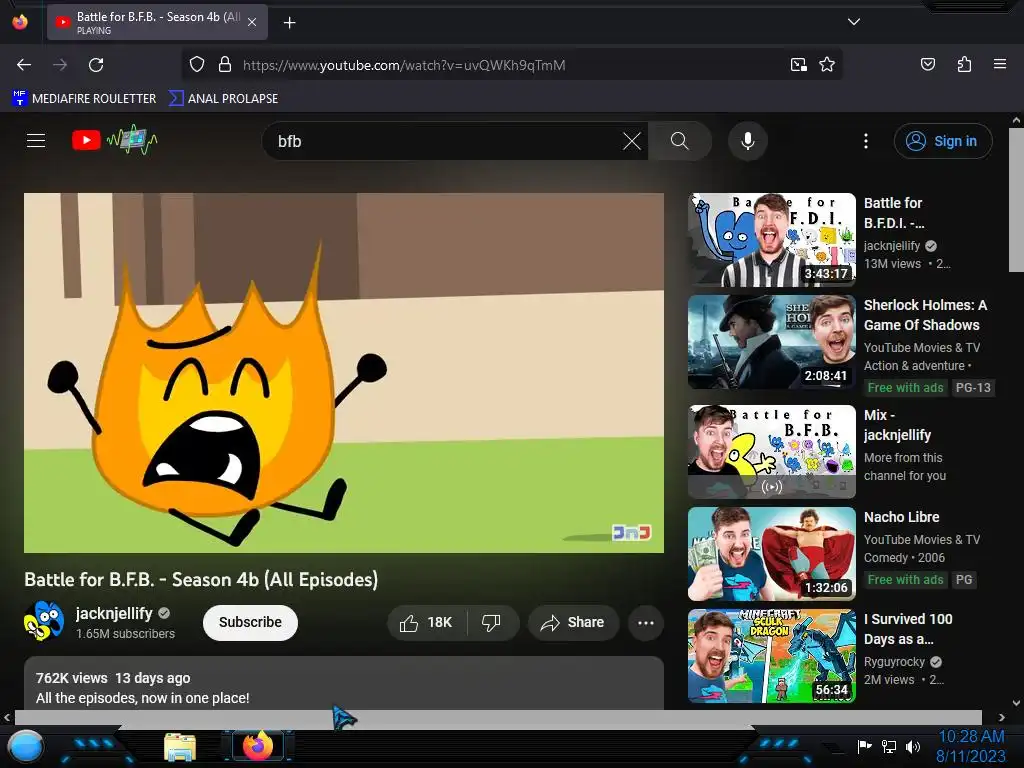Close the Battle for B.F.B. tab
This screenshot has height=768, width=1024.
252,22
